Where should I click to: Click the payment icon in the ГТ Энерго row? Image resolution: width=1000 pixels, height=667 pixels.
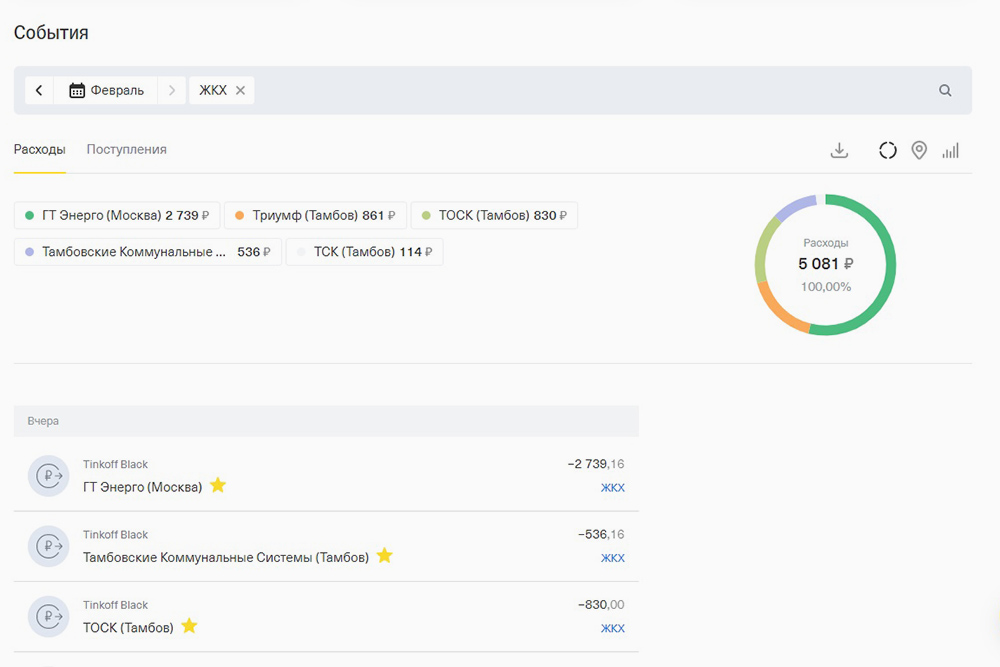click(48, 476)
